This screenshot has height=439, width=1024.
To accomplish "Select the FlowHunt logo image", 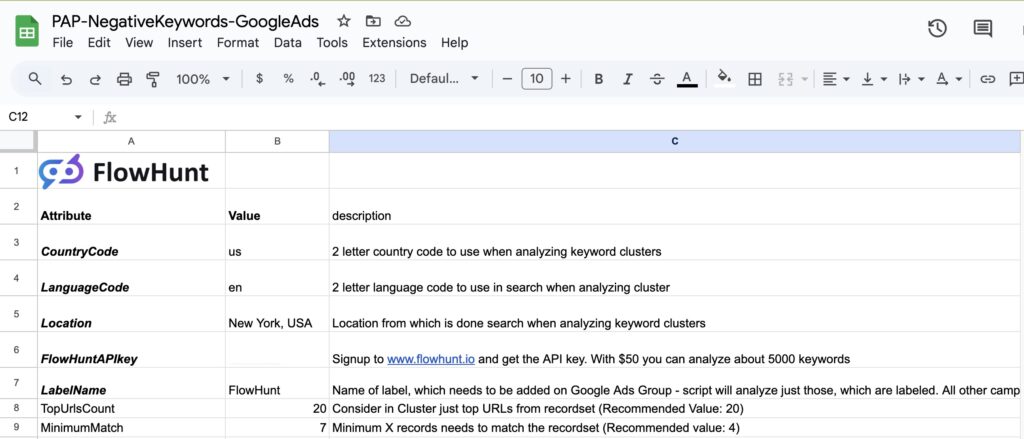I will point(123,171).
